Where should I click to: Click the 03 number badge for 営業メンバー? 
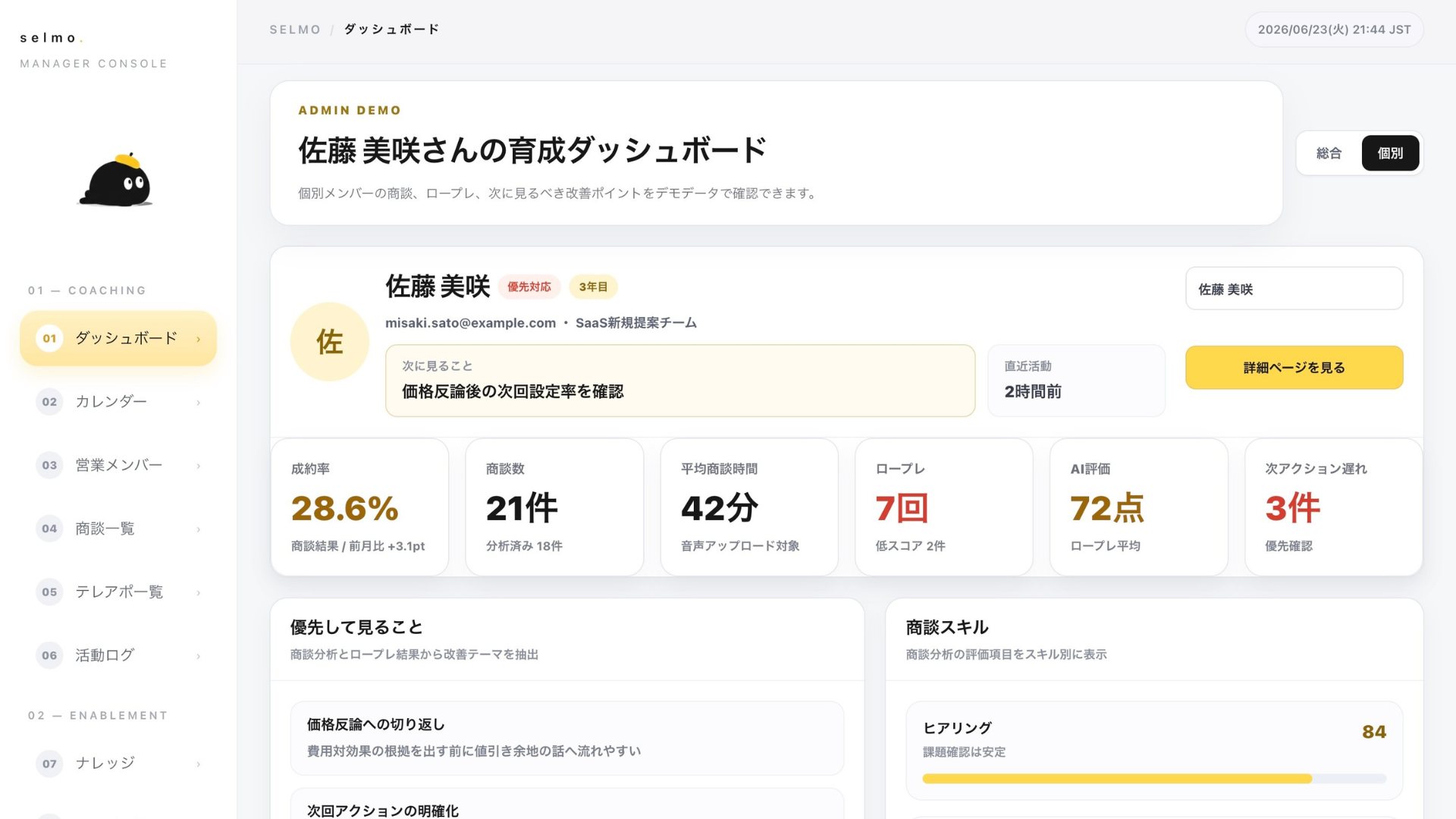[49, 465]
